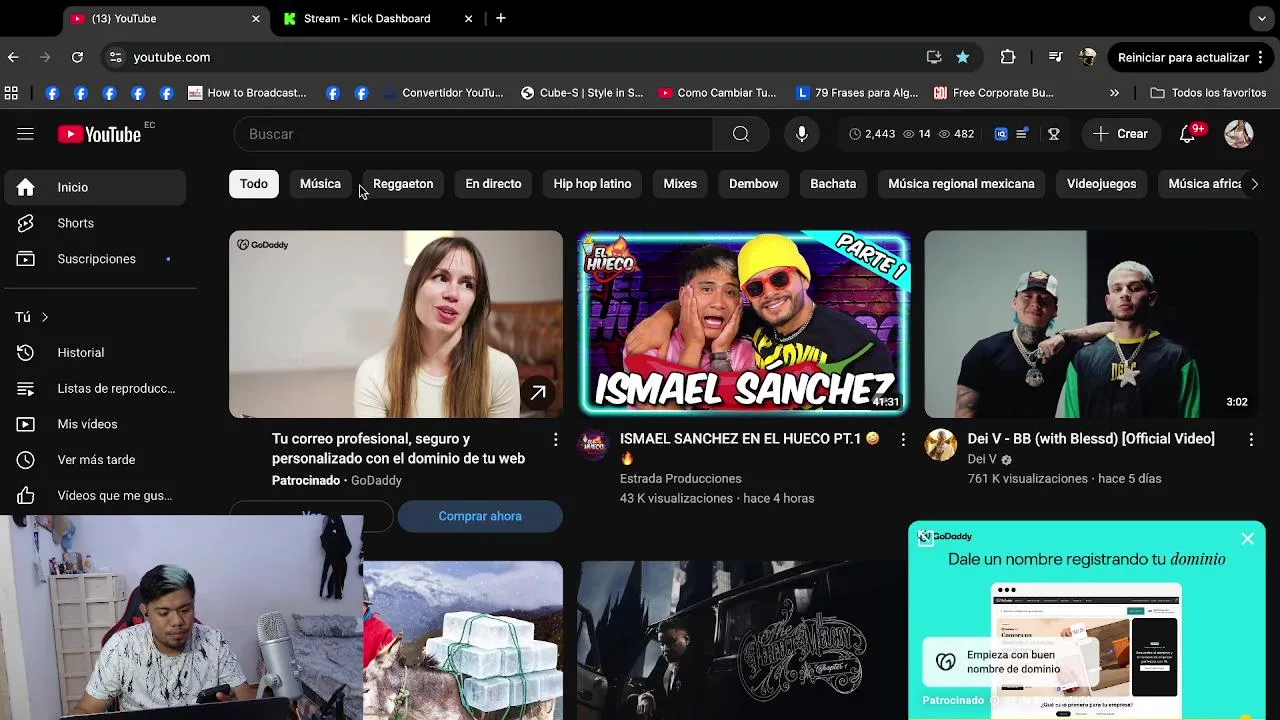Image resolution: width=1280 pixels, height=720 pixels.
Task: Open the tab search dropdown arrow
Action: pos(1262,18)
